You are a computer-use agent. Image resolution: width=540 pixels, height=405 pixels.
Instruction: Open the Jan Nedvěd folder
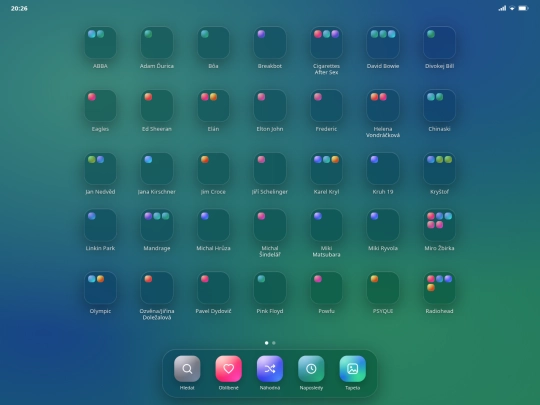(x=100, y=169)
